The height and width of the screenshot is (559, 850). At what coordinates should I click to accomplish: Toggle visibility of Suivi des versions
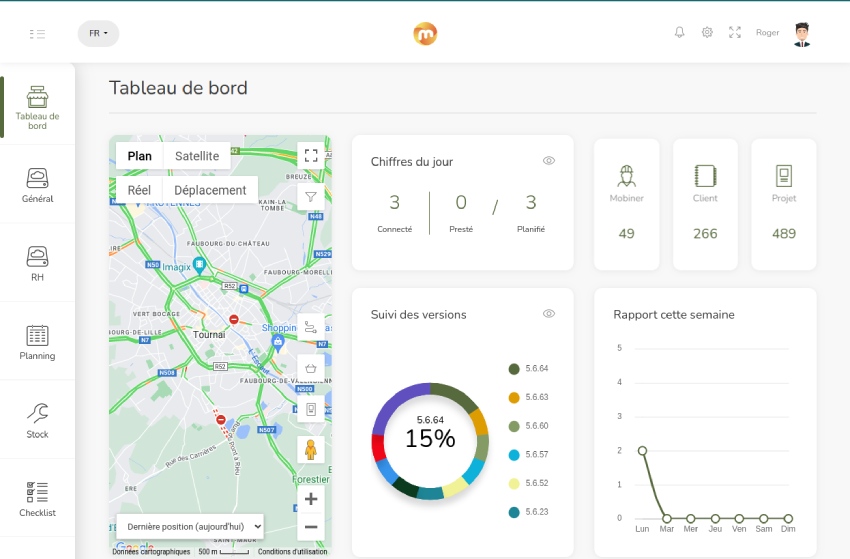(x=549, y=314)
